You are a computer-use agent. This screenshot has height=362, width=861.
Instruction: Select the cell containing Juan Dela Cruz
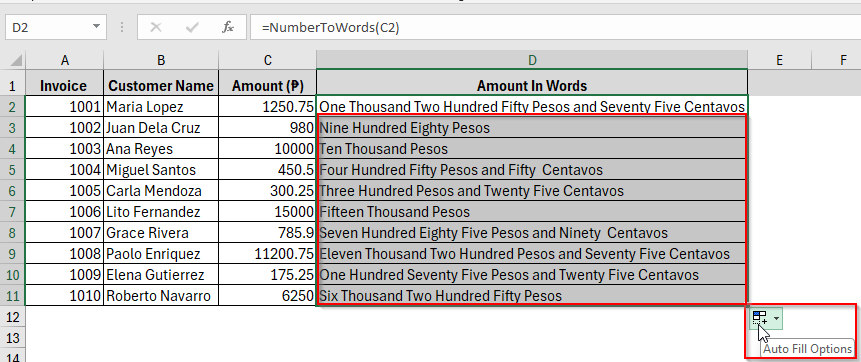161,128
